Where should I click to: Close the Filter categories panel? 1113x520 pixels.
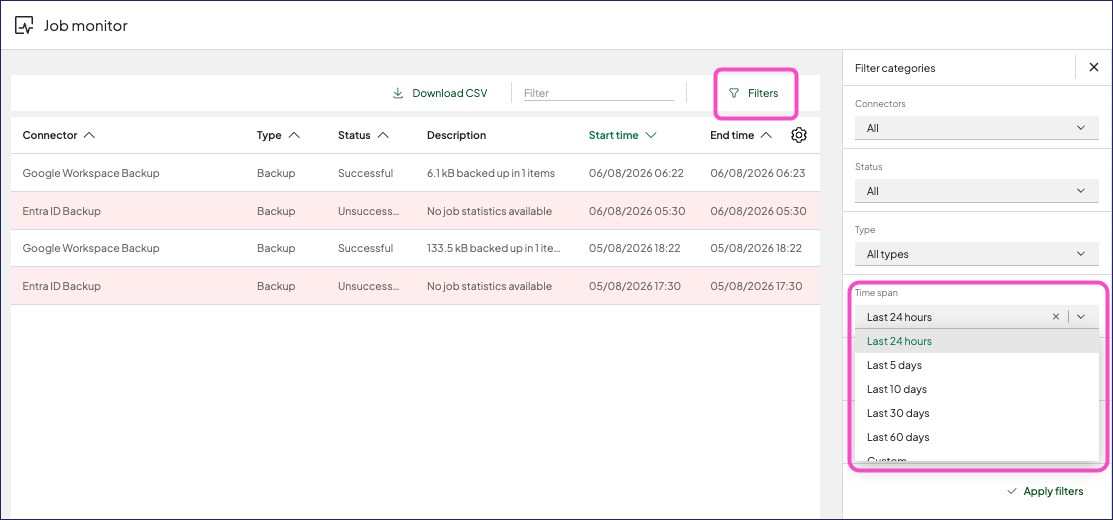[x=1094, y=67]
